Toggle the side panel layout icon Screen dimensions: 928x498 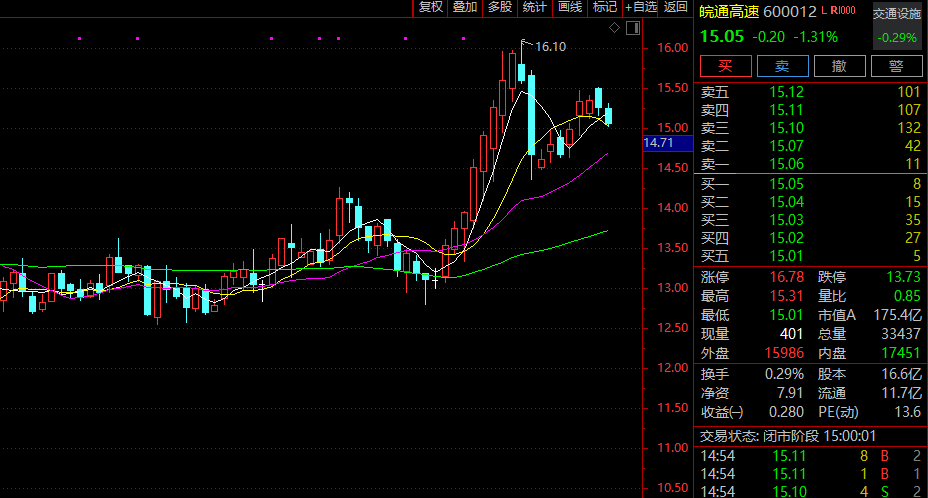(x=632, y=27)
